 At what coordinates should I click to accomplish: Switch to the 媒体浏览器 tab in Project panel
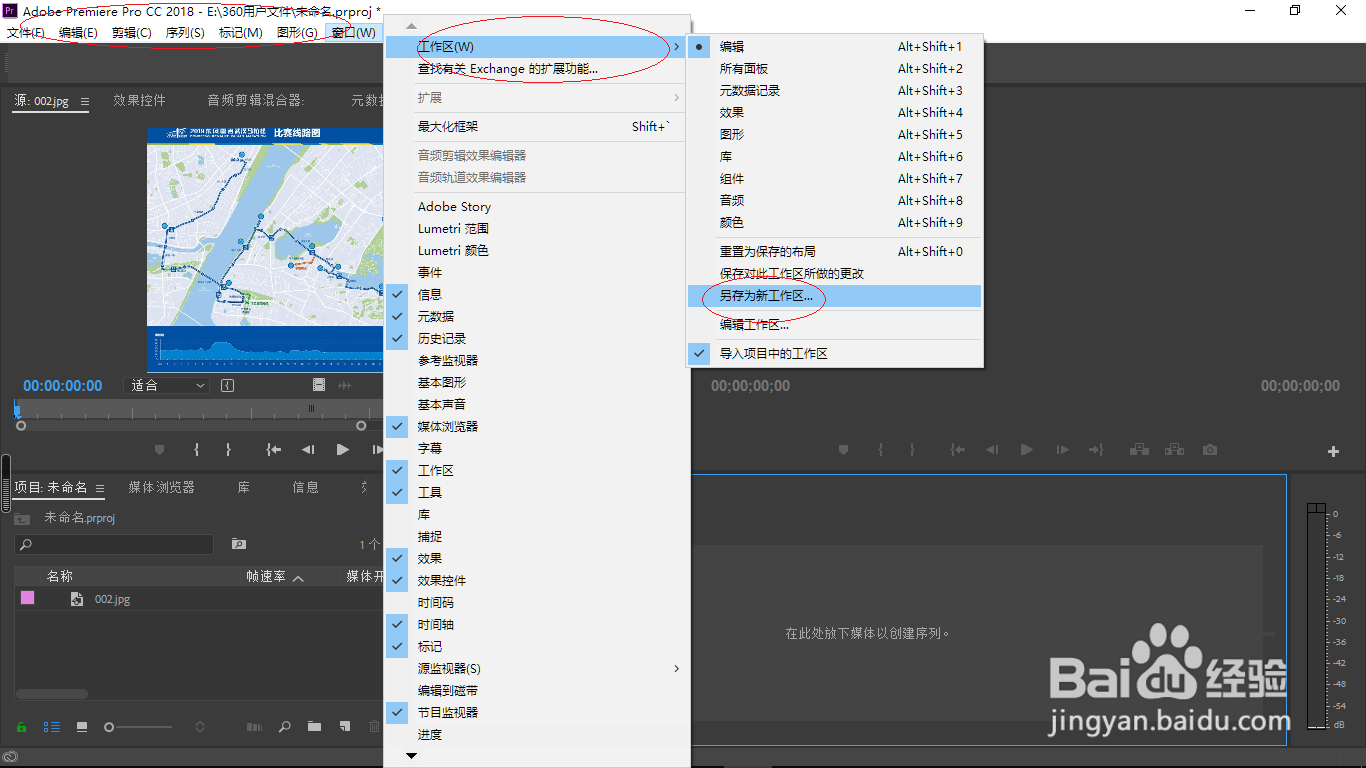coord(161,487)
